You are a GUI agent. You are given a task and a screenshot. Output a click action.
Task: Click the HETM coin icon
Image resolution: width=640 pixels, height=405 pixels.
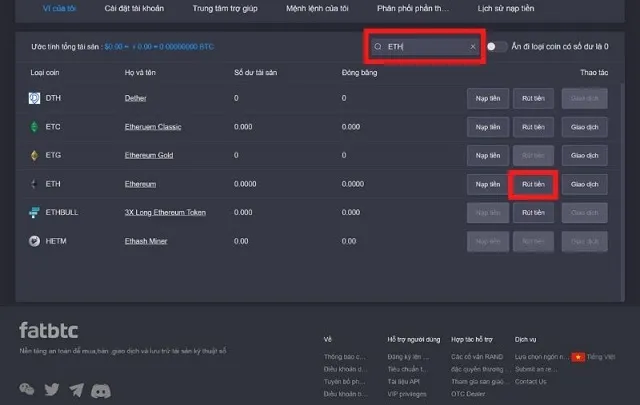click(34, 242)
